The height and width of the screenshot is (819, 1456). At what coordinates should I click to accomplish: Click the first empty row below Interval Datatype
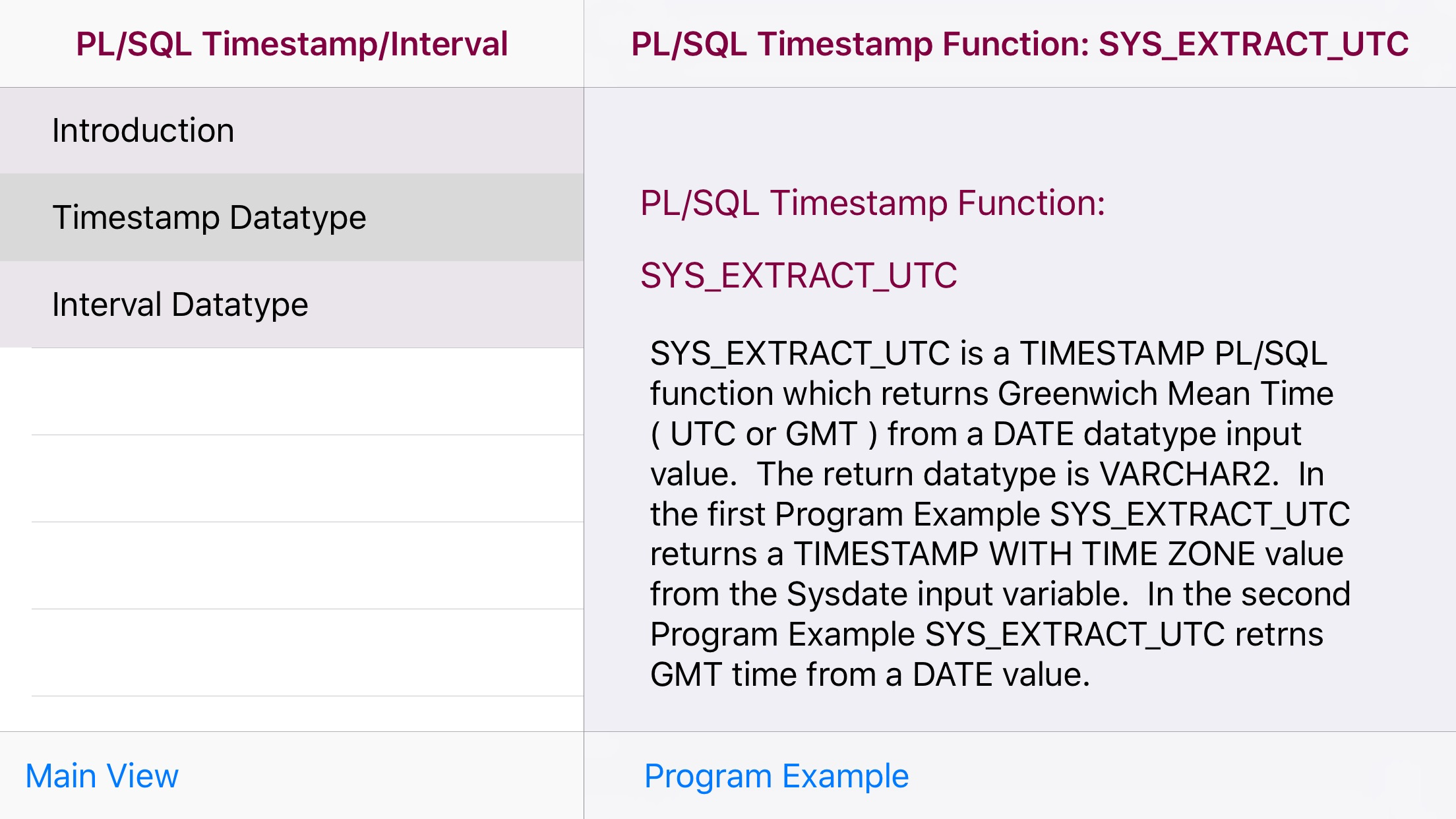307,392
